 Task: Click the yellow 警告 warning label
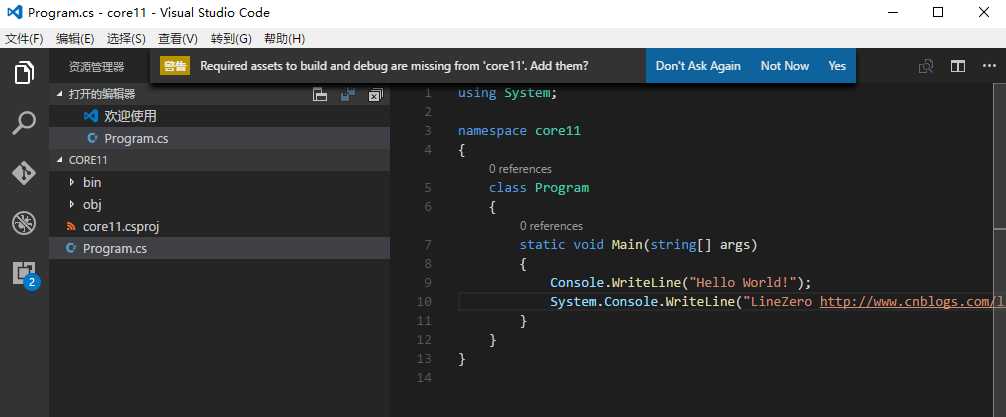click(175, 66)
